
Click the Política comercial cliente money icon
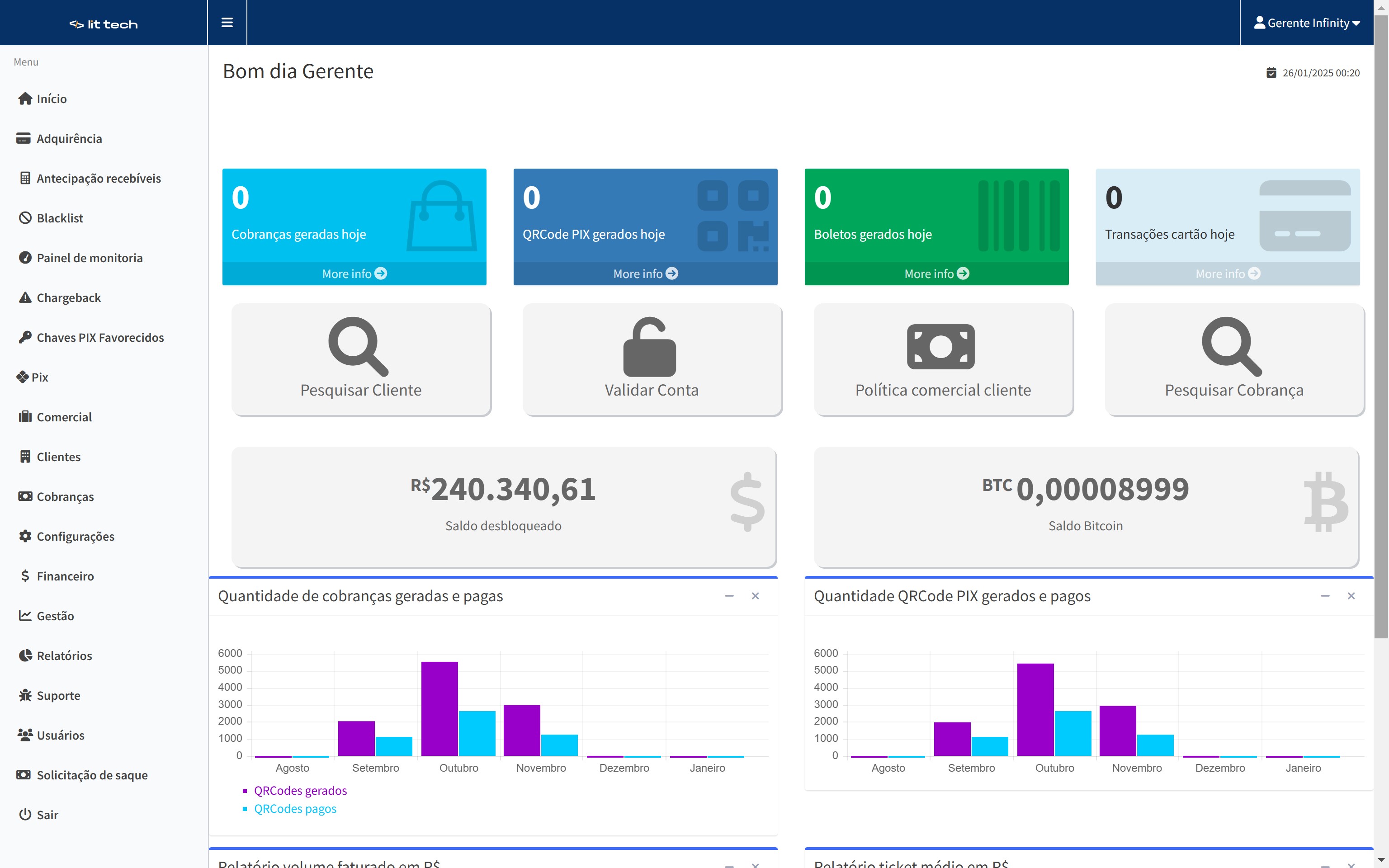(940, 346)
